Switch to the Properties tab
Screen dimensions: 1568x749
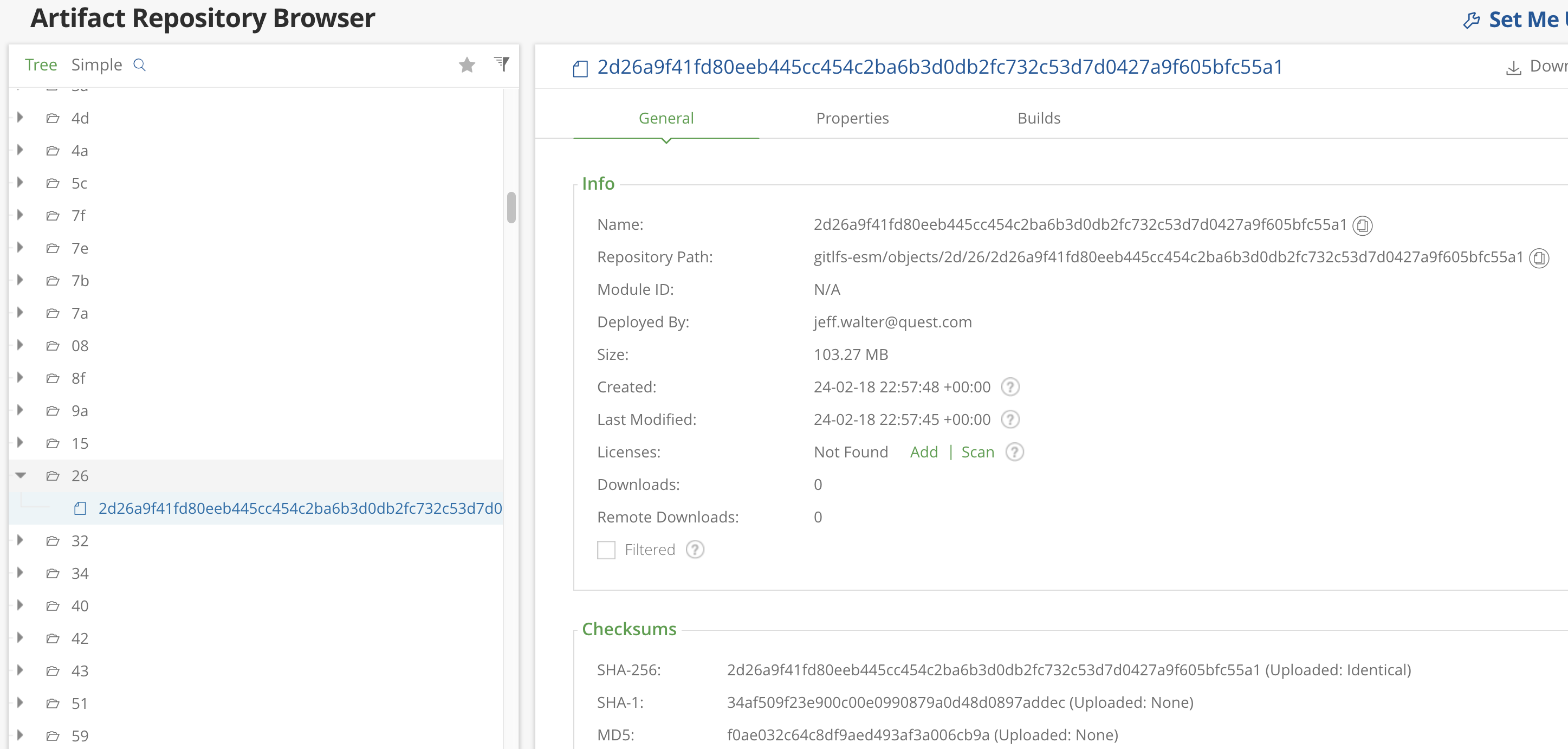pyautogui.click(x=852, y=118)
